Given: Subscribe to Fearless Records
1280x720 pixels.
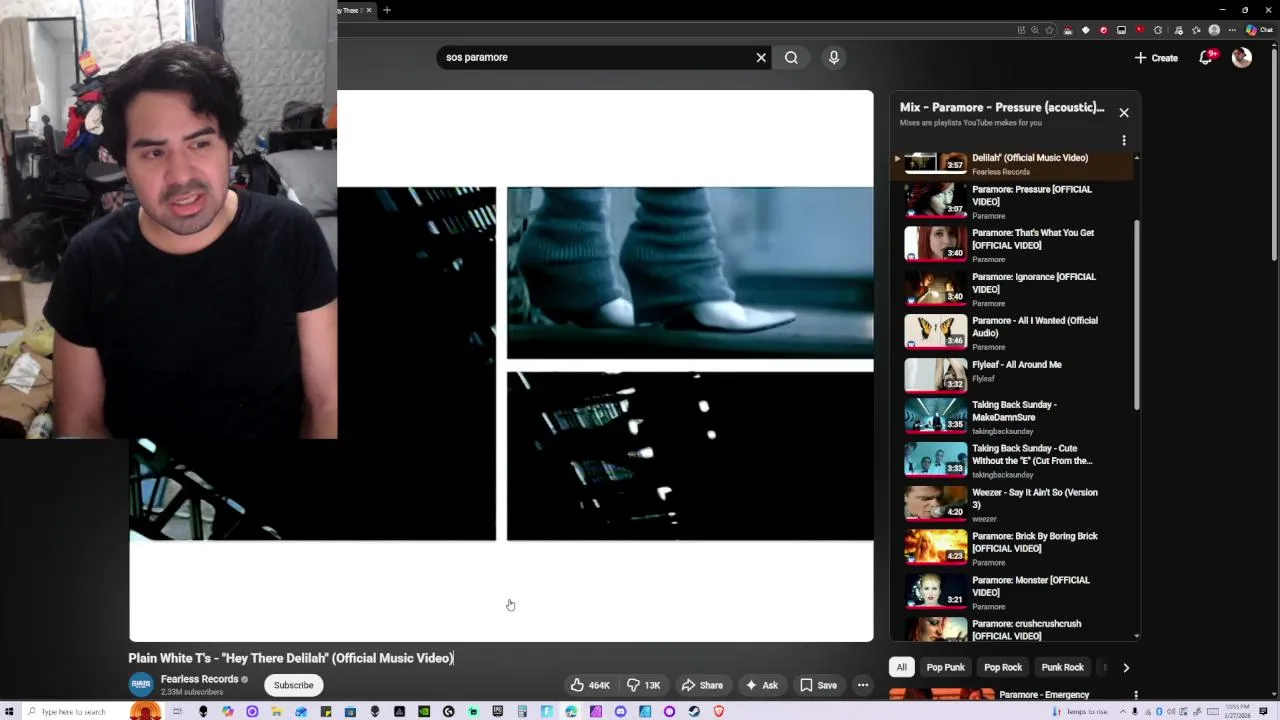Looking at the screenshot, I should point(294,685).
